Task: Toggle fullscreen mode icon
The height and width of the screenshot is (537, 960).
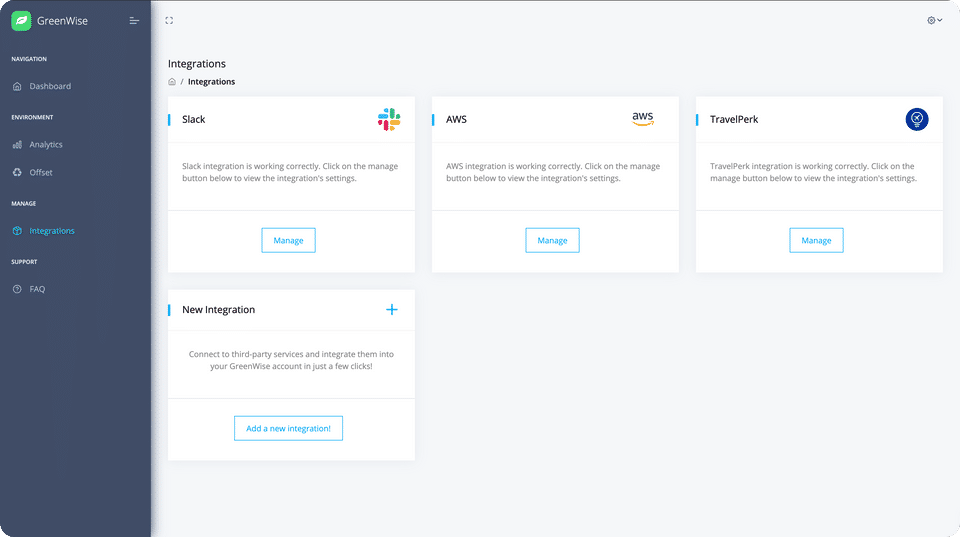Action: (169, 20)
